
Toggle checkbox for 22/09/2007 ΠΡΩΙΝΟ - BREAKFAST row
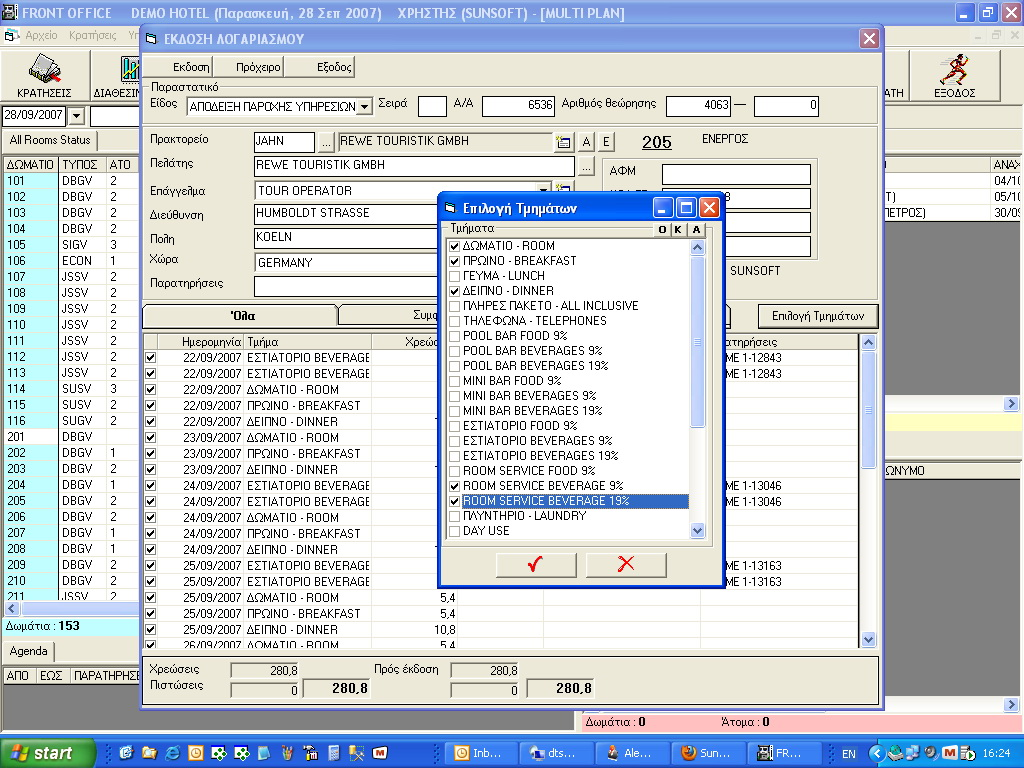[151, 406]
